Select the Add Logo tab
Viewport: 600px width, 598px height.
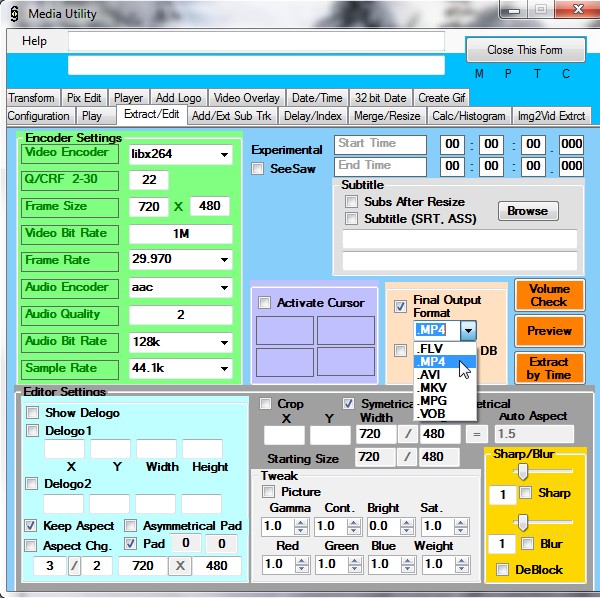pyautogui.click(x=178, y=98)
